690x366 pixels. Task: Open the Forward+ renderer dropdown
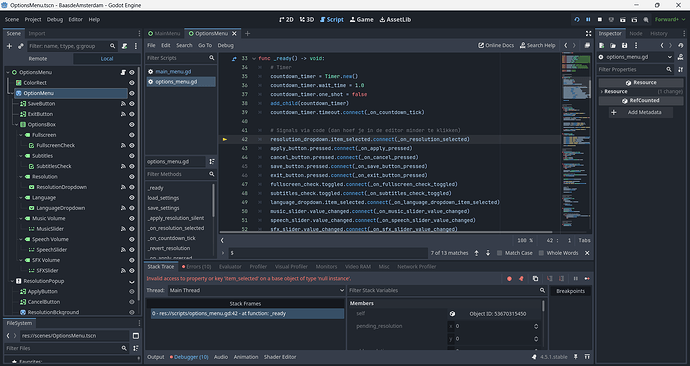670,19
